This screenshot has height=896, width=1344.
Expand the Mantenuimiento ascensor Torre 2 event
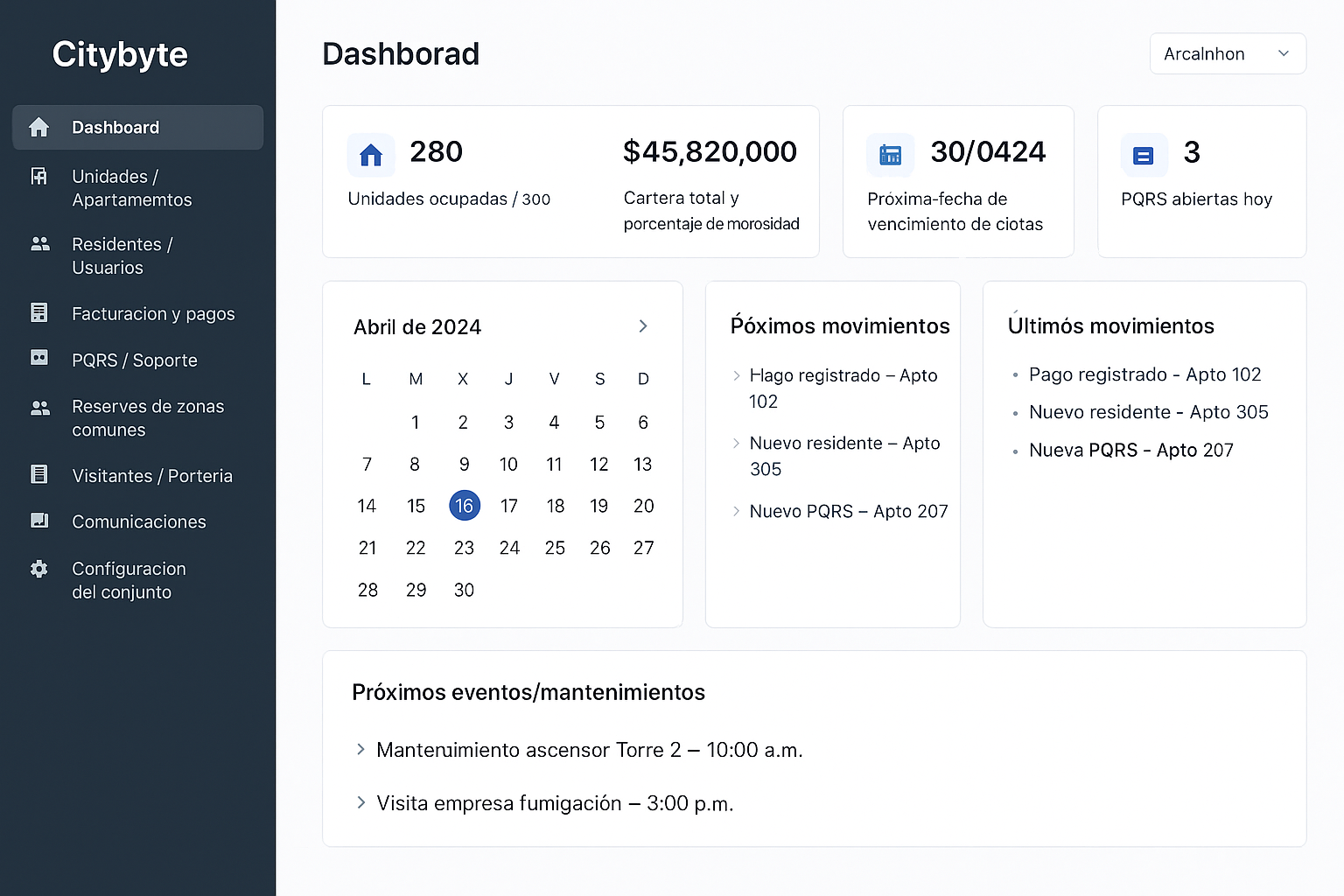(x=589, y=750)
